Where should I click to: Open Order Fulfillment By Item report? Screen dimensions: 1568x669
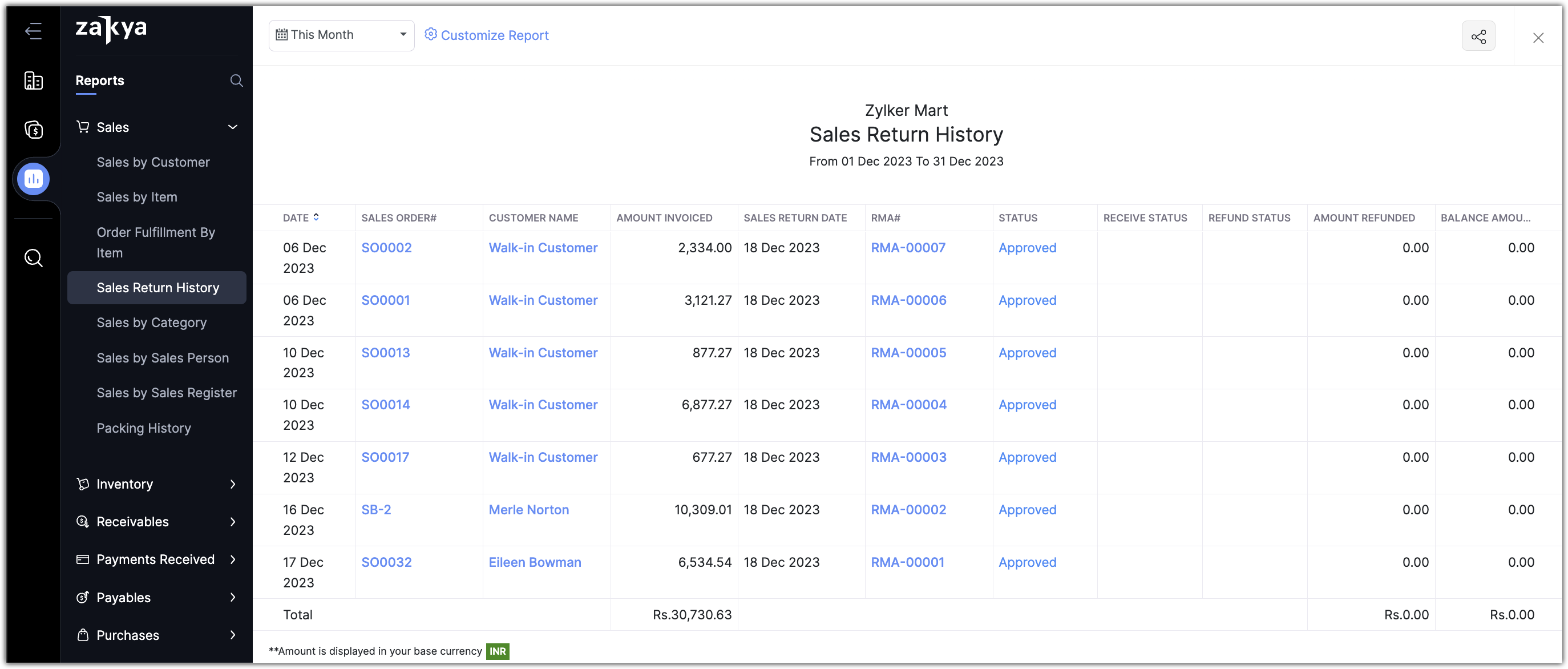click(x=156, y=242)
